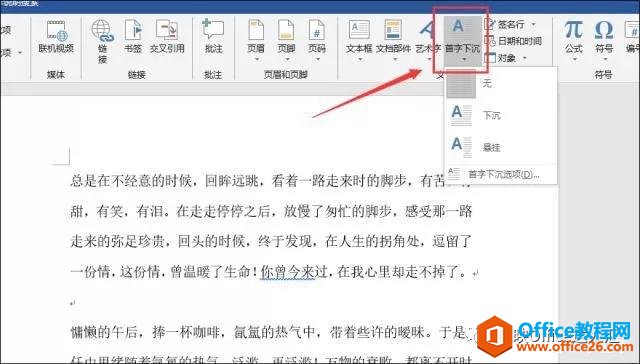The height and width of the screenshot is (364, 640).
Task: Expand the 签名行 dropdown arrow
Action: click(533, 24)
